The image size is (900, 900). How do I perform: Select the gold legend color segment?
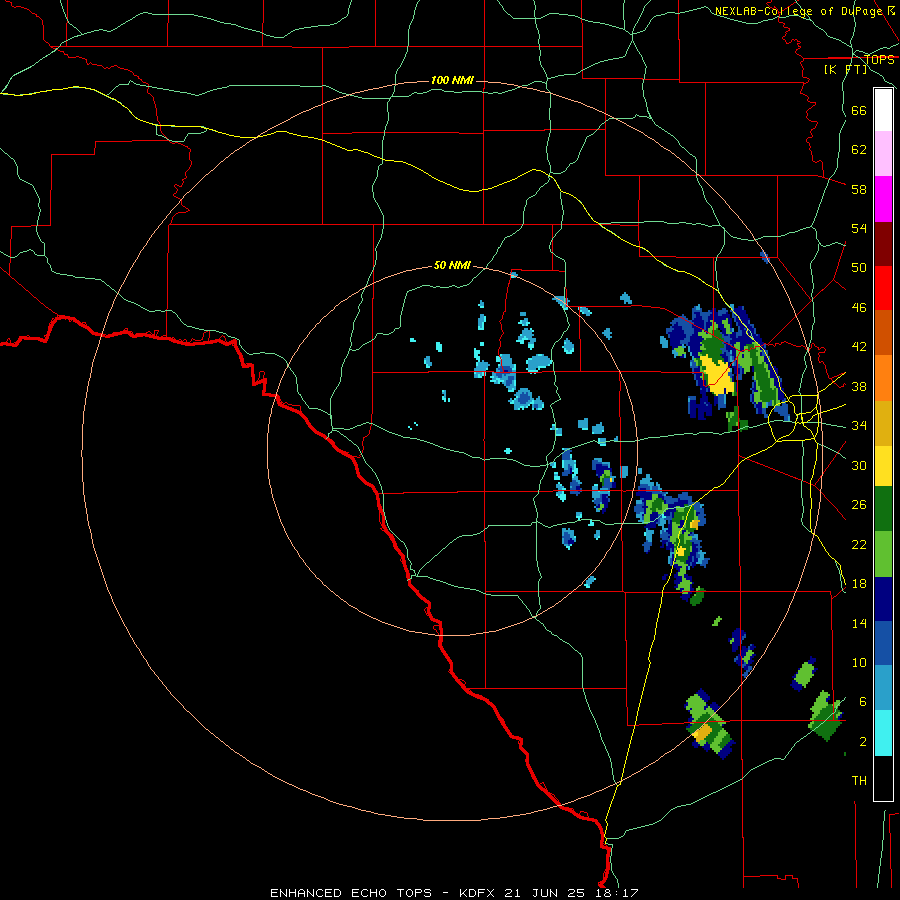coord(883,424)
